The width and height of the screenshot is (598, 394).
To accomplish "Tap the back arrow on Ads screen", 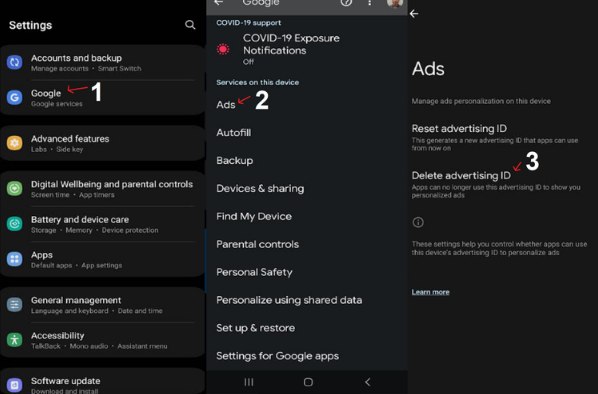I will tap(414, 14).
